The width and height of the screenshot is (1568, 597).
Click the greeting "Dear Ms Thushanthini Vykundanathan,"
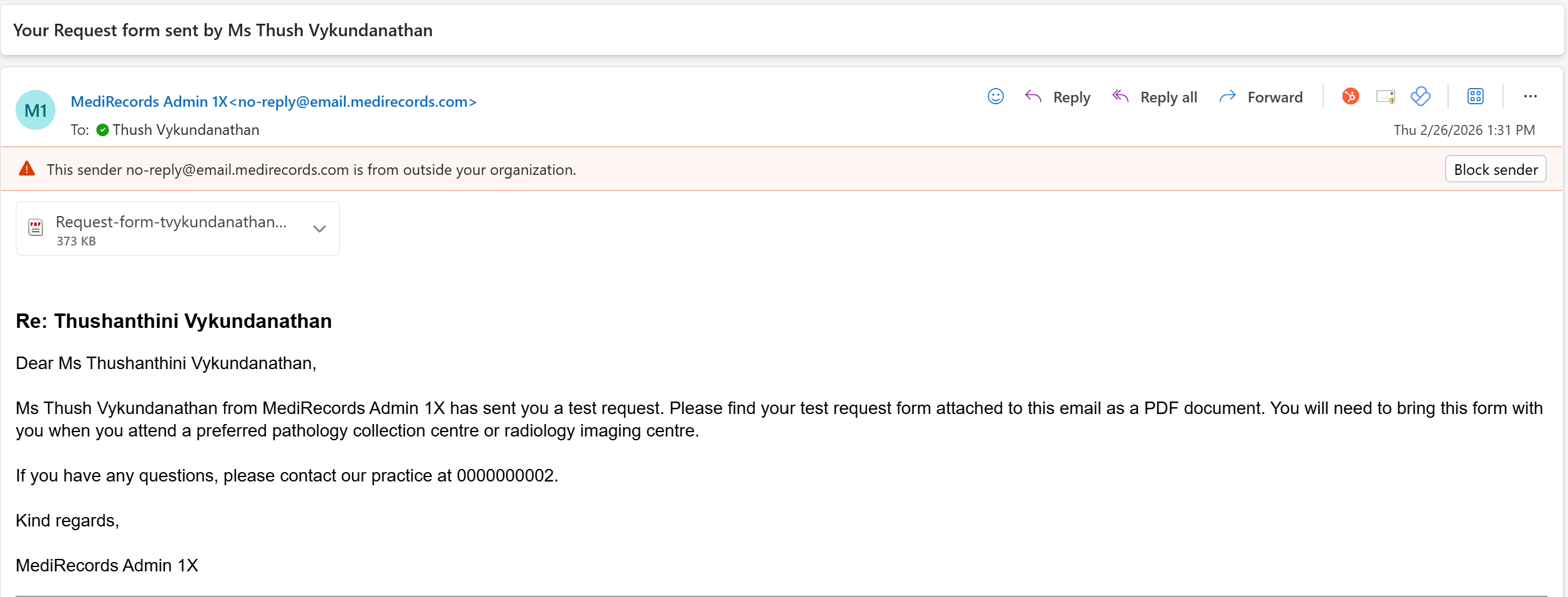tap(166, 363)
